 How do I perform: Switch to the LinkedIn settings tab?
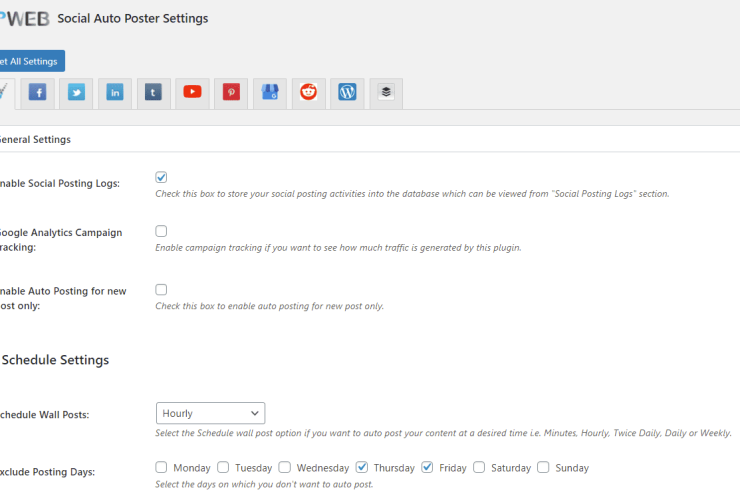tap(115, 93)
